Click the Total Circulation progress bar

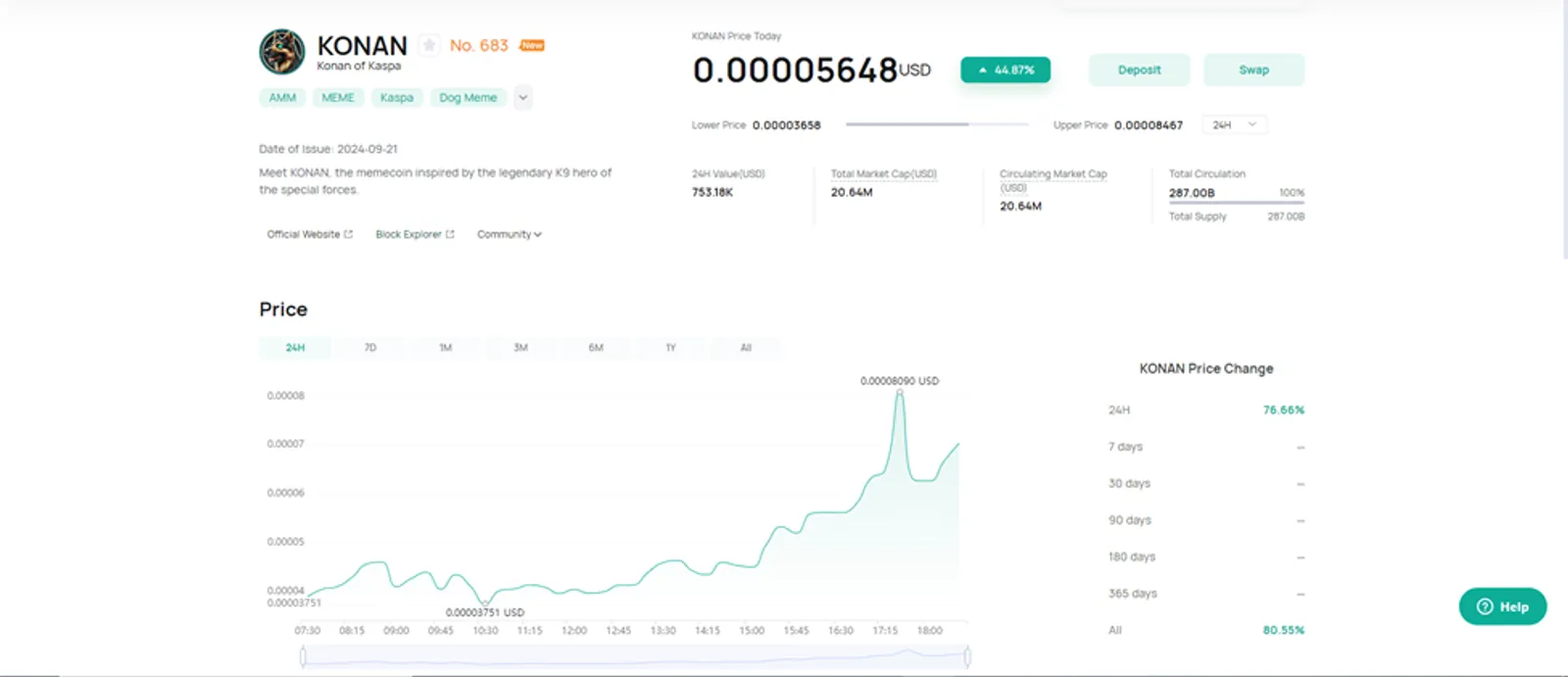point(1237,203)
